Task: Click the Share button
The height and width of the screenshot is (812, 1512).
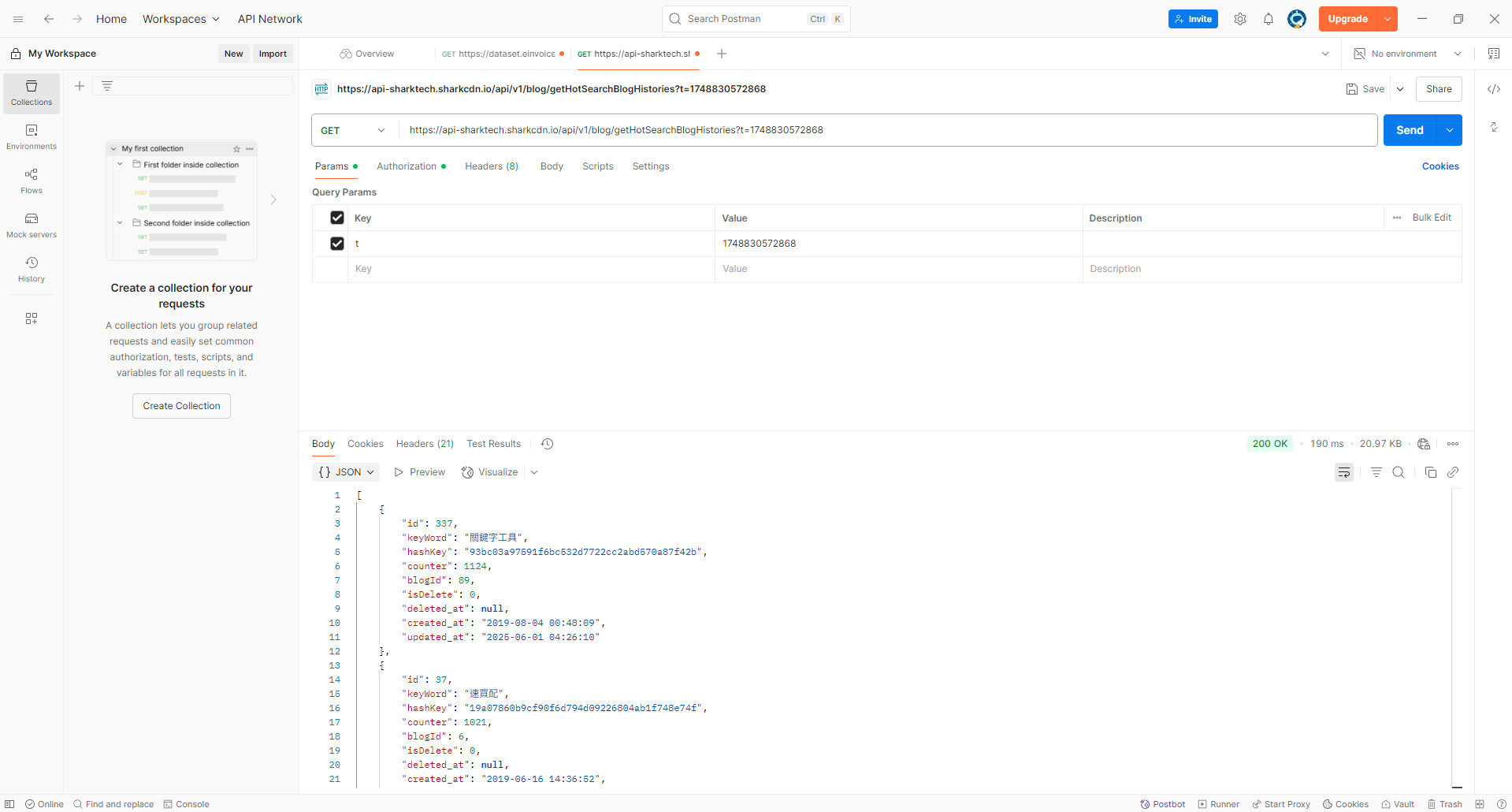Action: [1439, 89]
